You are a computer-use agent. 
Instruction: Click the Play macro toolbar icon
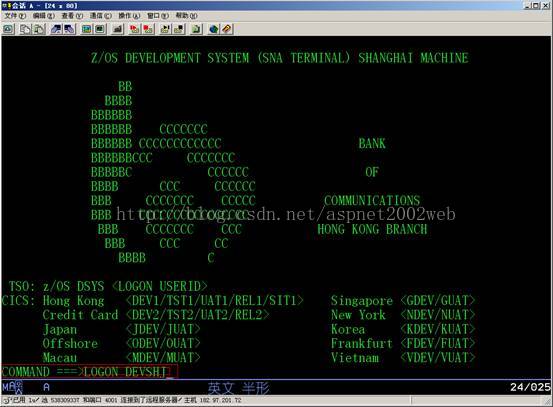pyautogui.click(x=165, y=29)
